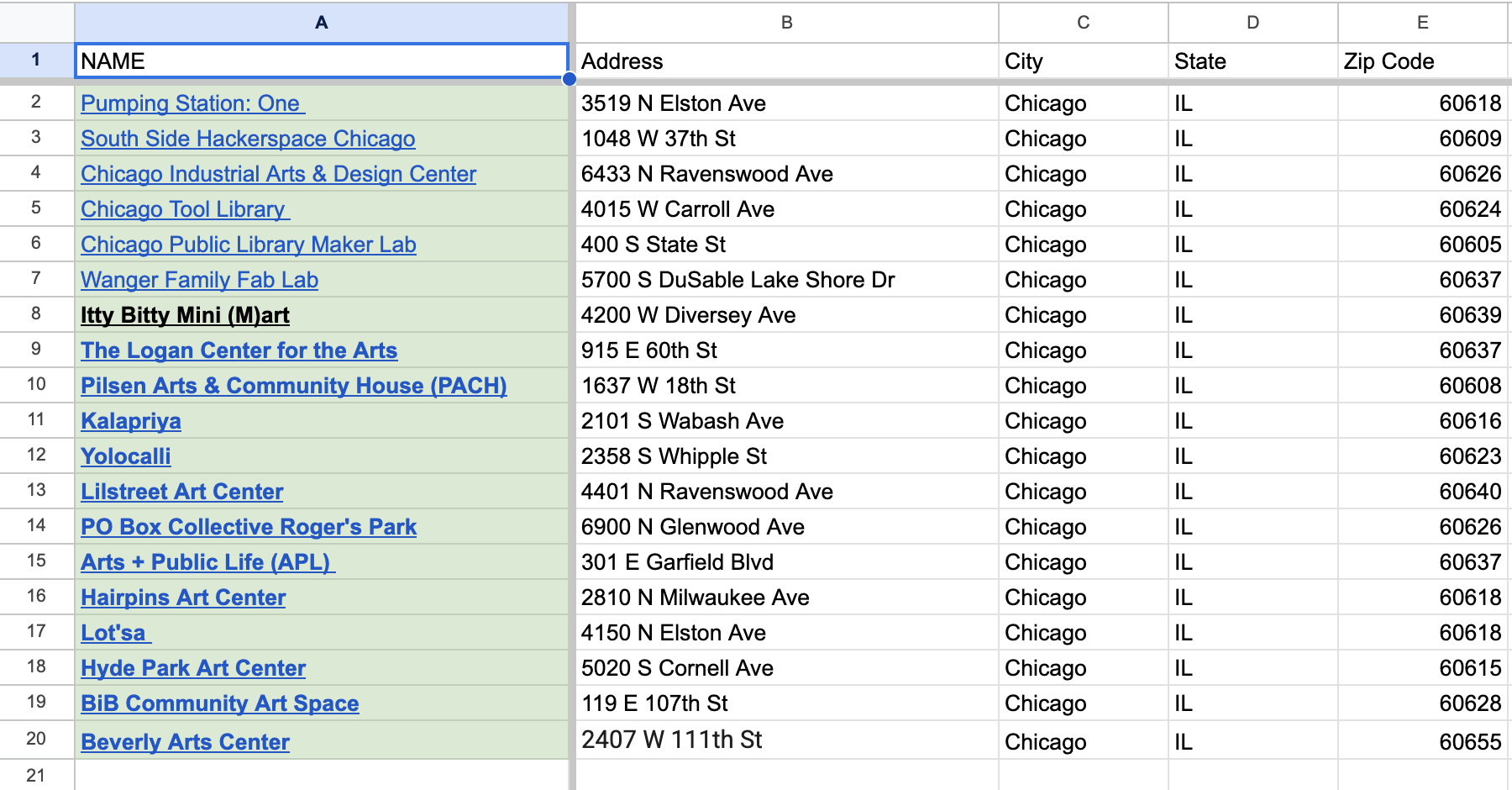
Task: Select address cell 2358 S Whipple St
Action: [x=787, y=456]
